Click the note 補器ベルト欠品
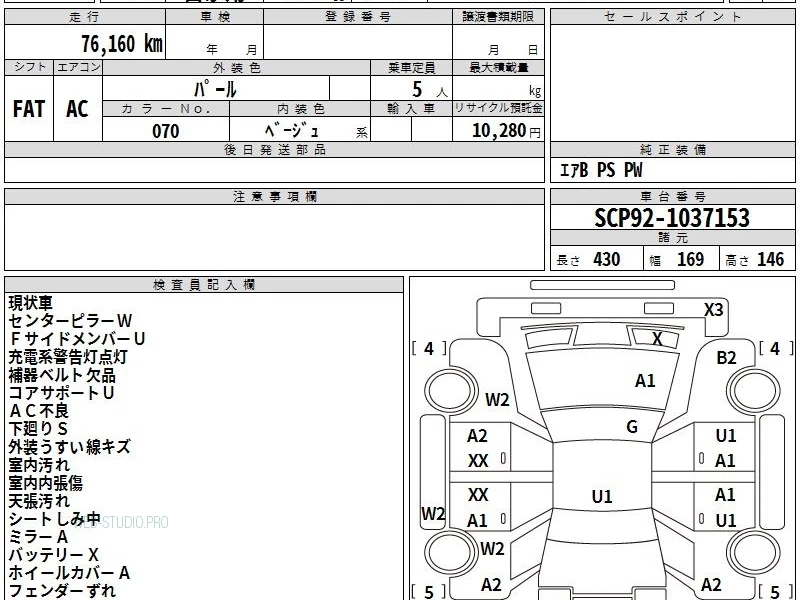 coord(62,375)
